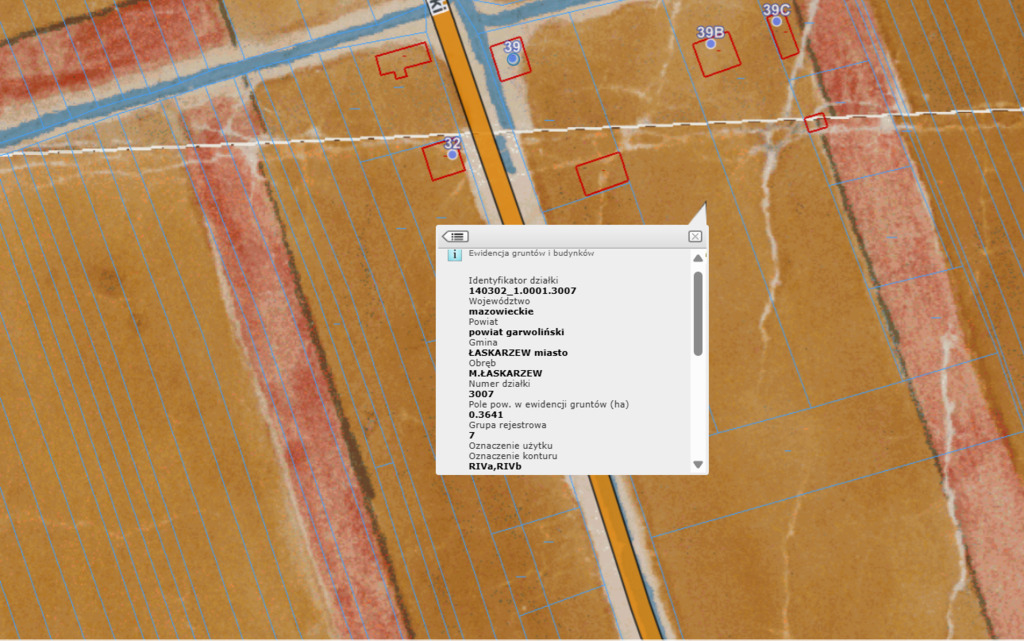Select address point marker 39
This screenshot has width=1024, height=641.
point(513,59)
